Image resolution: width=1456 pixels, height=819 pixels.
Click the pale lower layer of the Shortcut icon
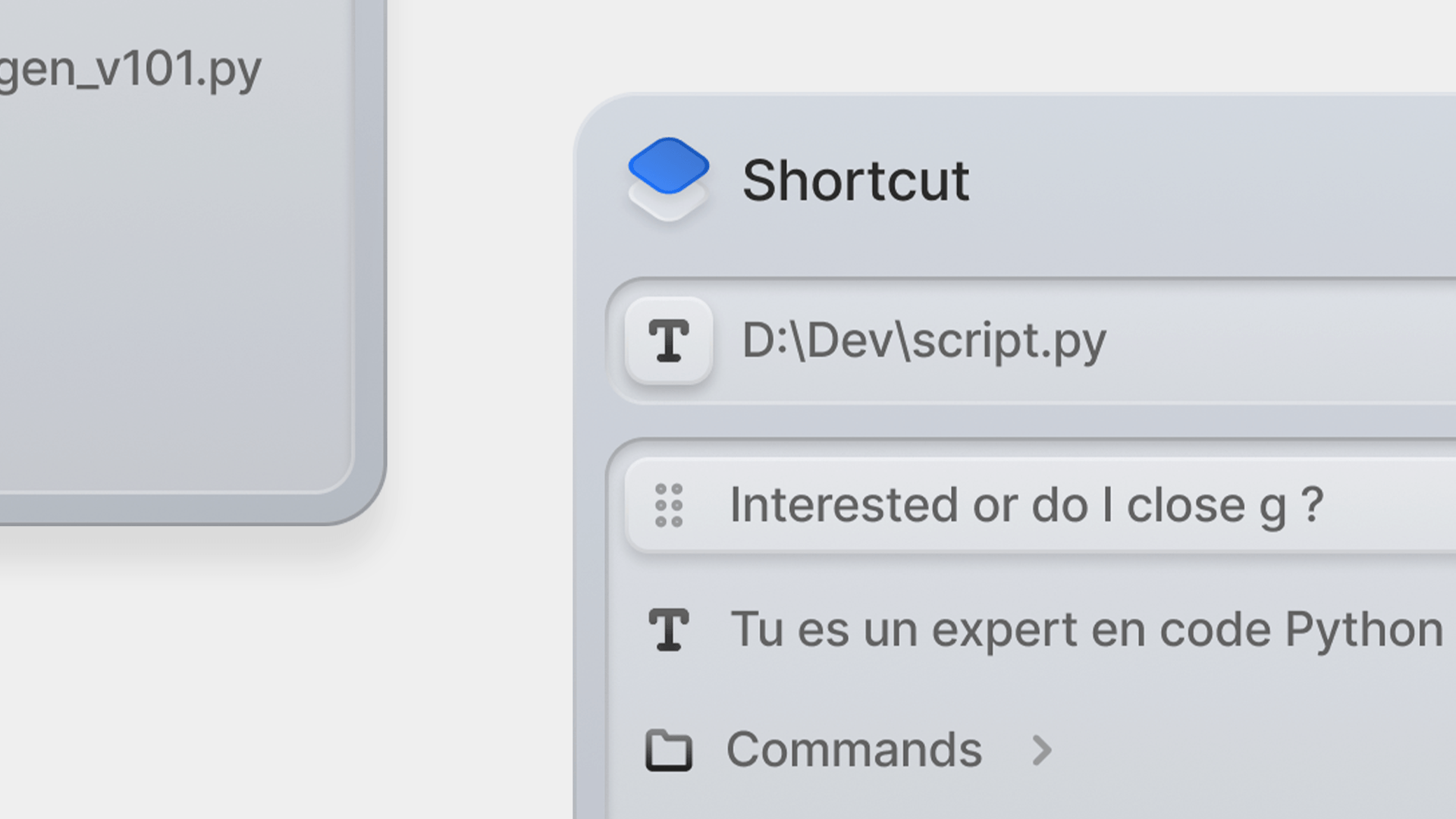pos(668,207)
